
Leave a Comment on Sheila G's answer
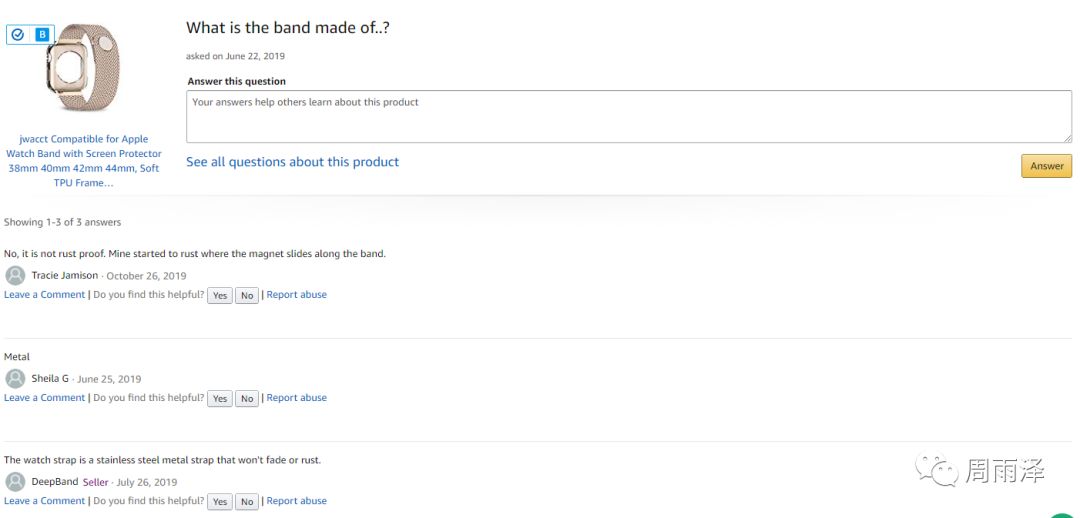(x=45, y=398)
